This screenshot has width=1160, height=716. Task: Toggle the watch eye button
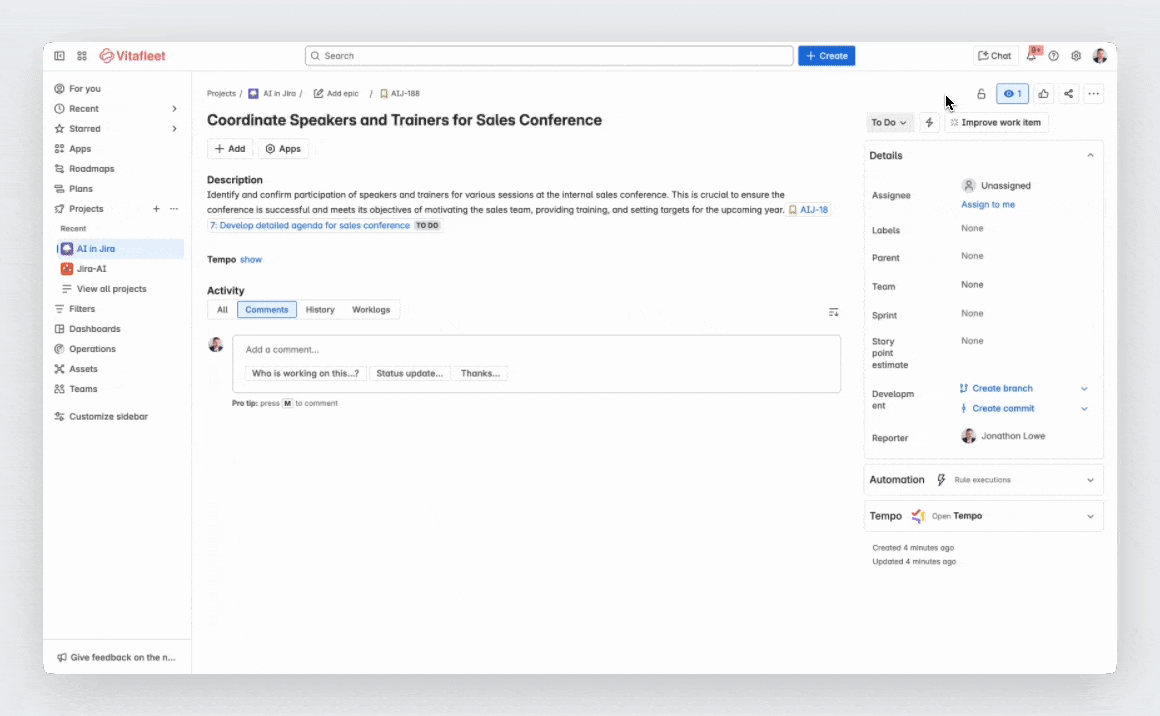click(x=1012, y=94)
